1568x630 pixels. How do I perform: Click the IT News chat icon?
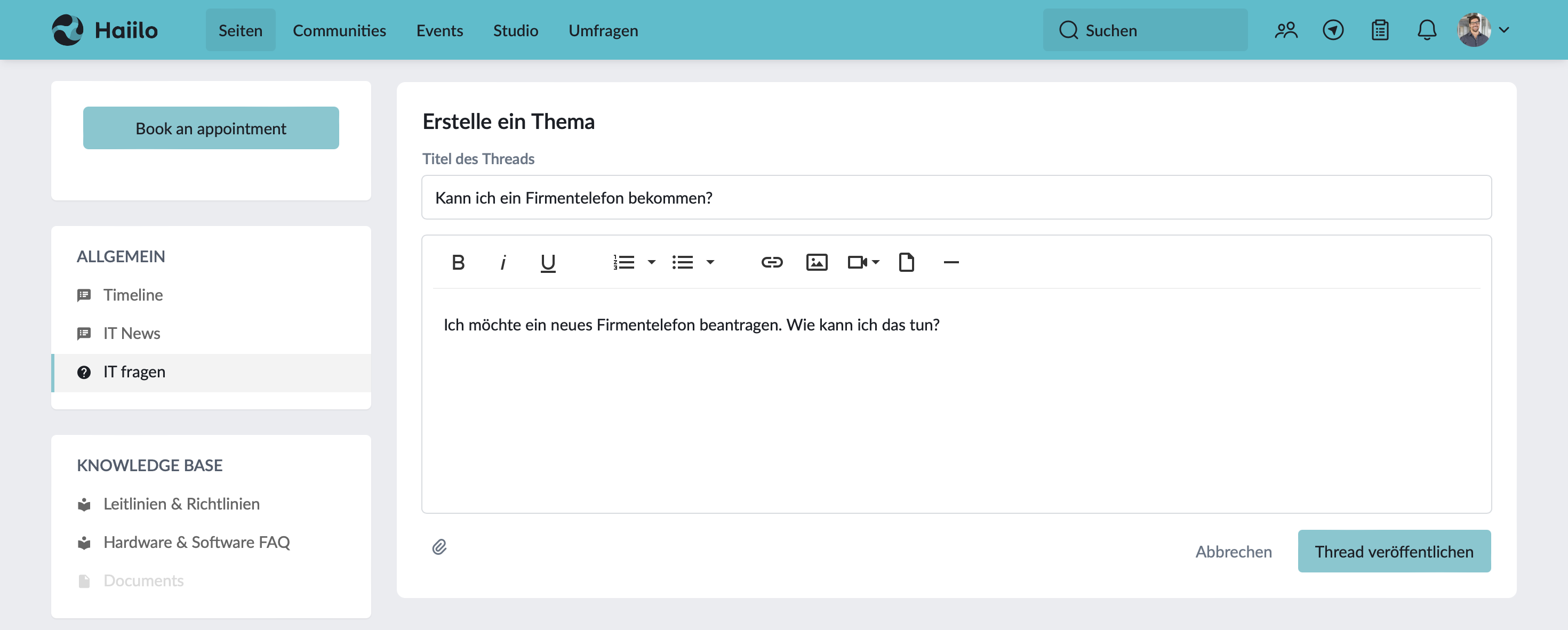(x=84, y=334)
